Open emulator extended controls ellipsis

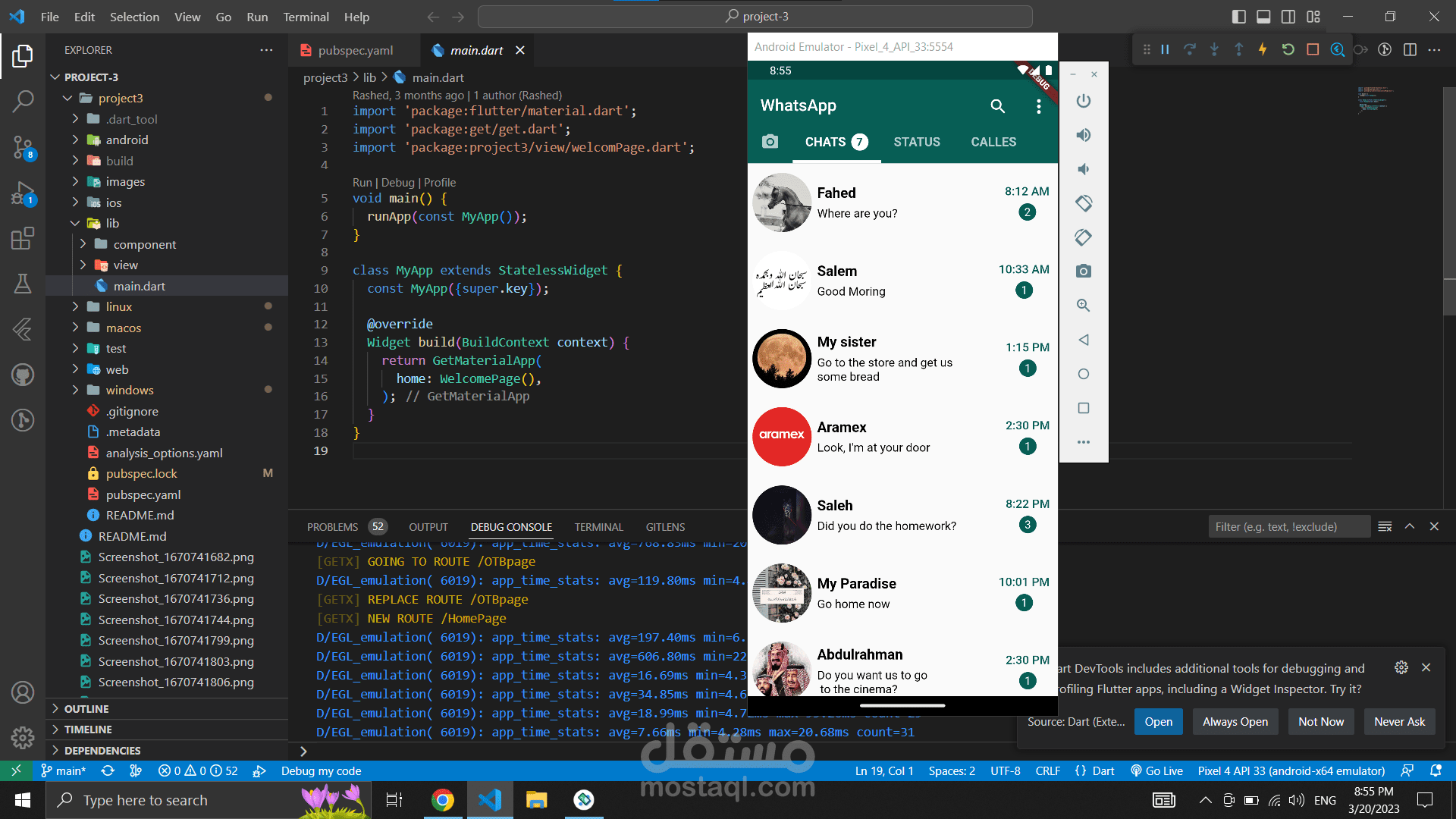1084,442
